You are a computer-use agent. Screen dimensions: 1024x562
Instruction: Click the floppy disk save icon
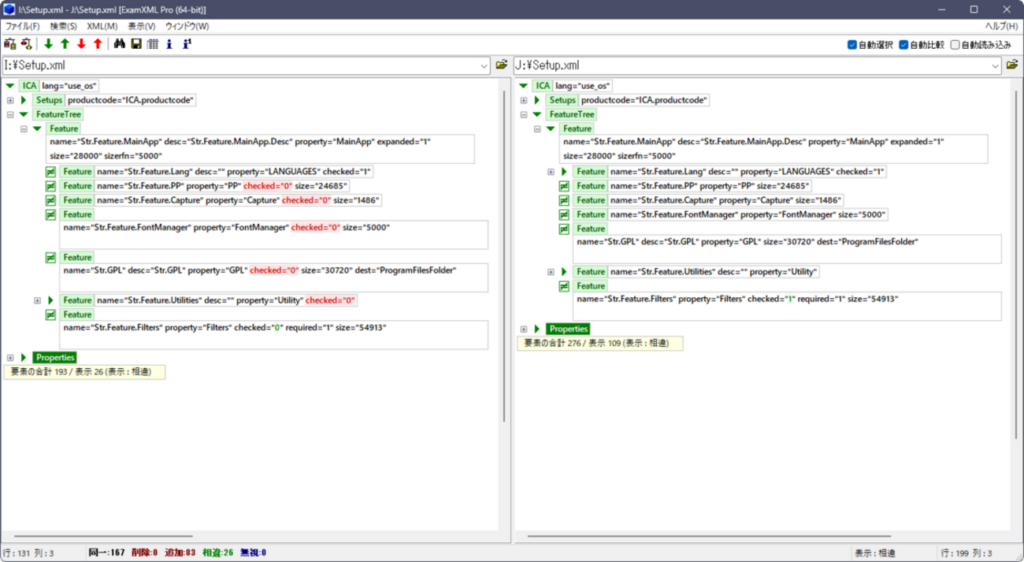tap(136, 44)
